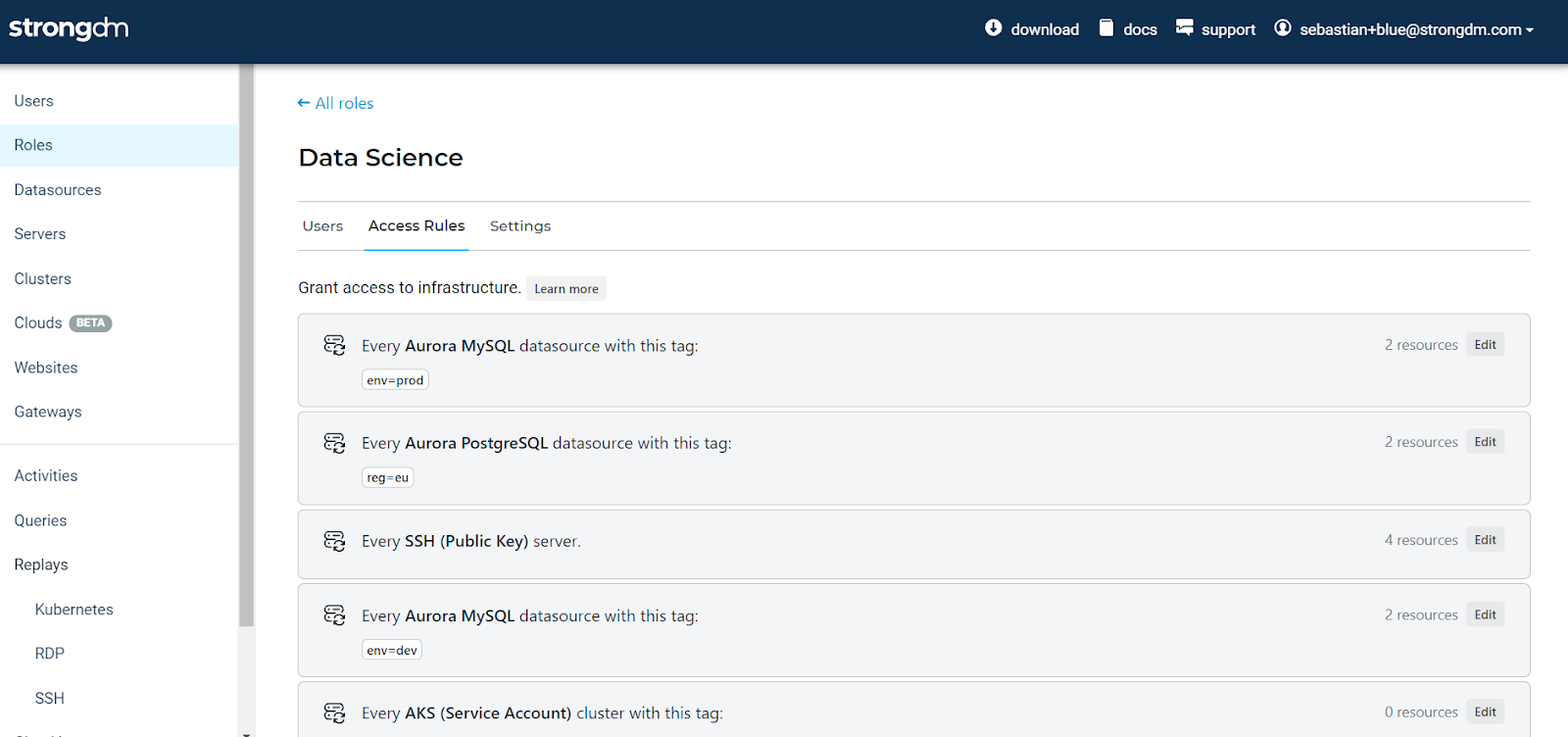Click 0 resources count on AKS rule

pyautogui.click(x=1421, y=712)
